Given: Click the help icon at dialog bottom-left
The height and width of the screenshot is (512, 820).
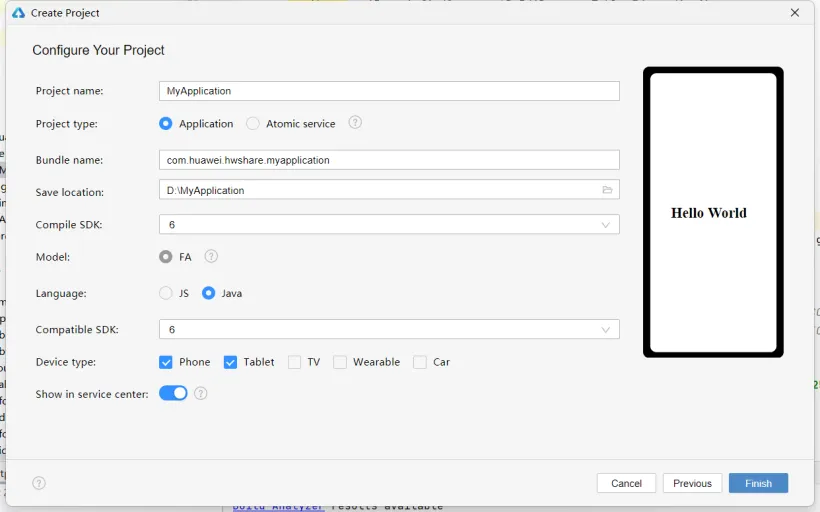Looking at the screenshot, I should (x=39, y=483).
